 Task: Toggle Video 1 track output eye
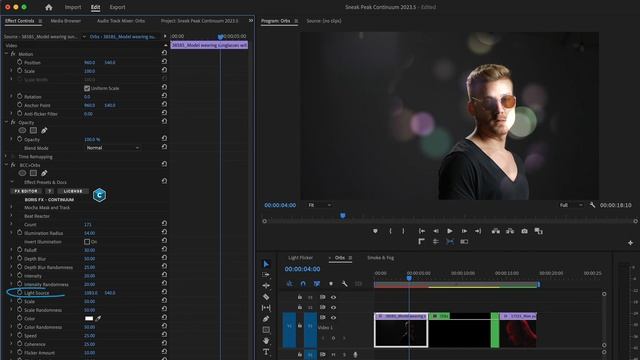[x=333, y=317]
